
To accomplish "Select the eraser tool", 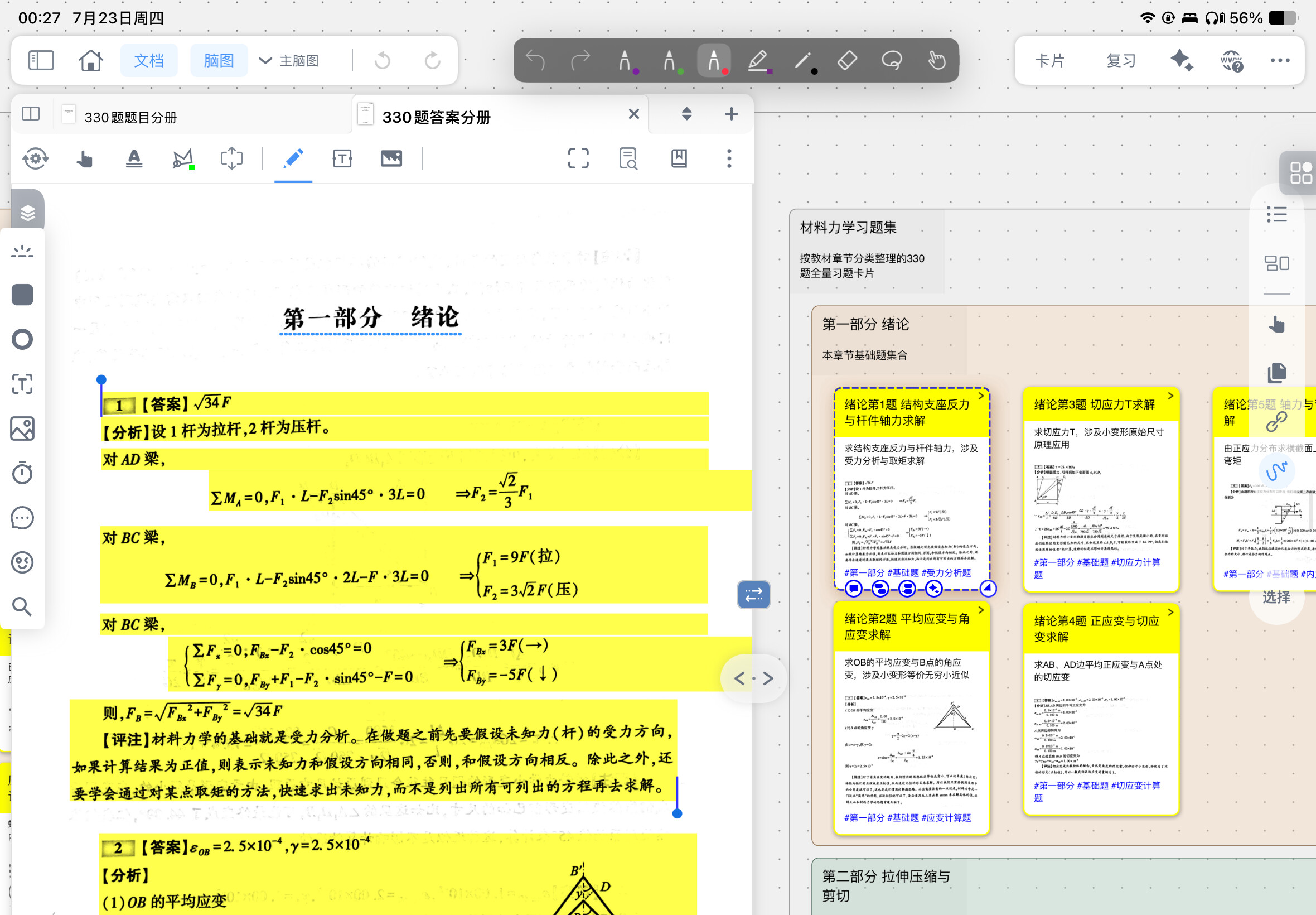I will [x=847, y=60].
